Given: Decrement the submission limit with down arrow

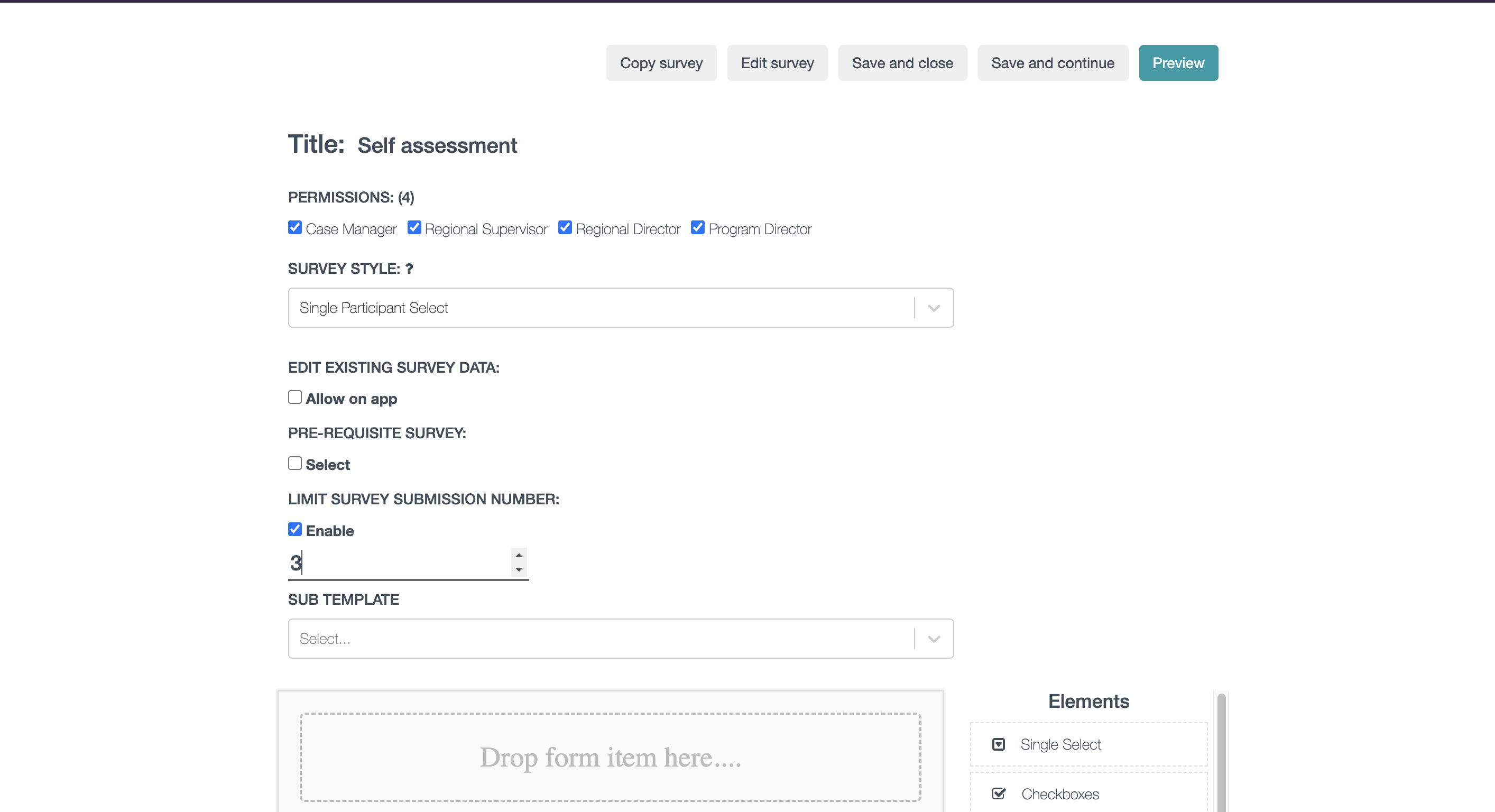Looking at the screenshot, I should tap(519, 569).
